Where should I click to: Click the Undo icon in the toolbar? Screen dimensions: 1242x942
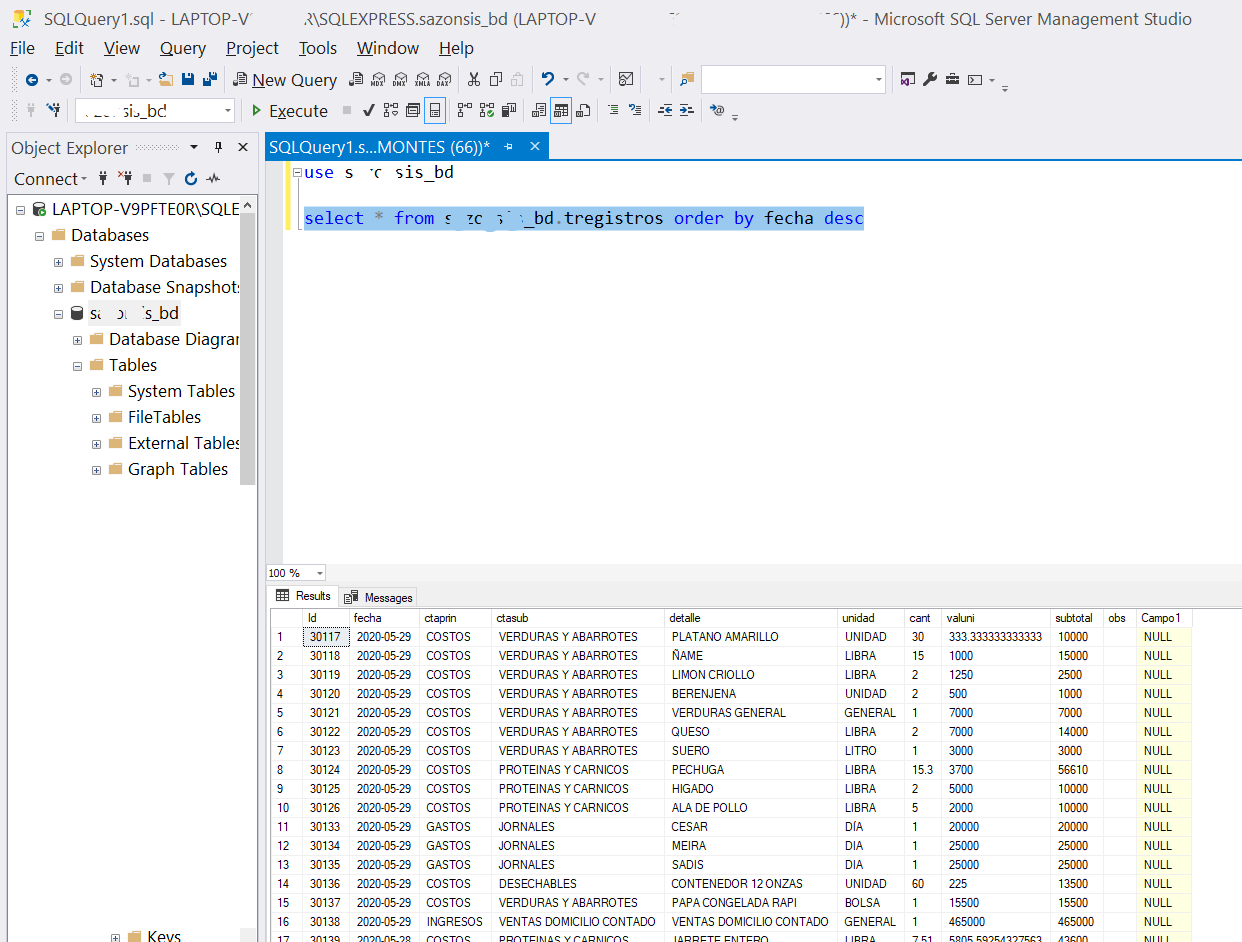pyautogui.click(x=549, y=79)
